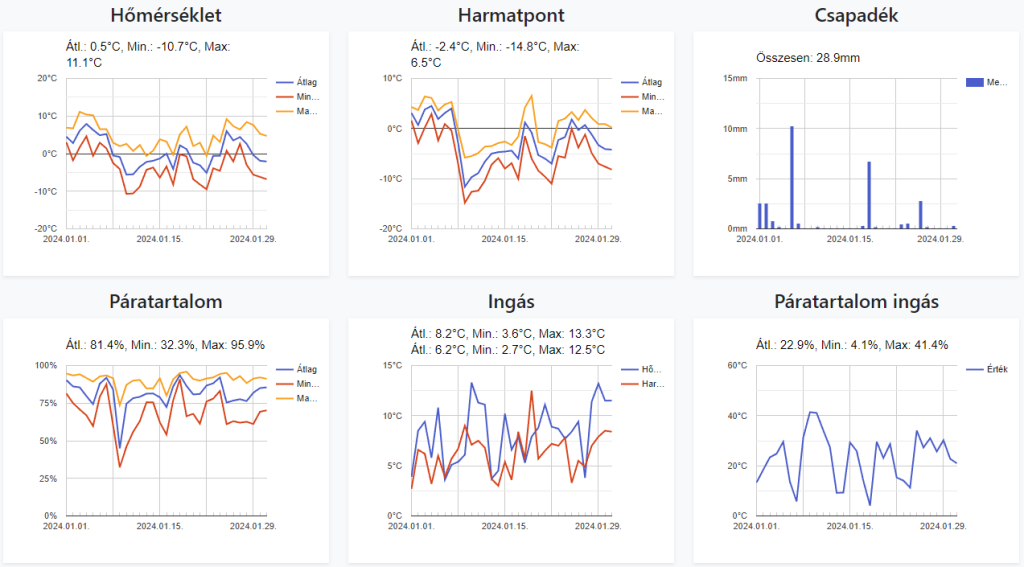Click the Harmatpont chart heading
The height and width of the screenshot is (567, 1024).
tap(510, 15)
